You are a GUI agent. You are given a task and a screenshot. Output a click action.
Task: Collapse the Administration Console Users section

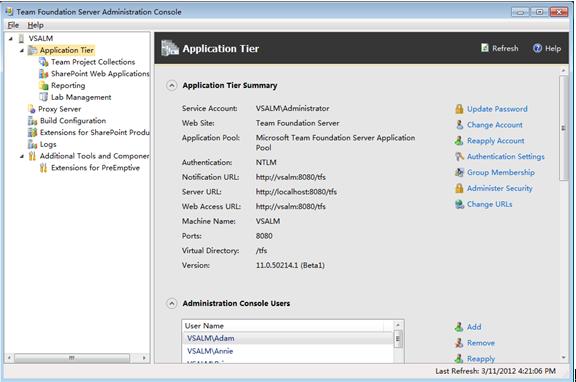pos(172,303)
